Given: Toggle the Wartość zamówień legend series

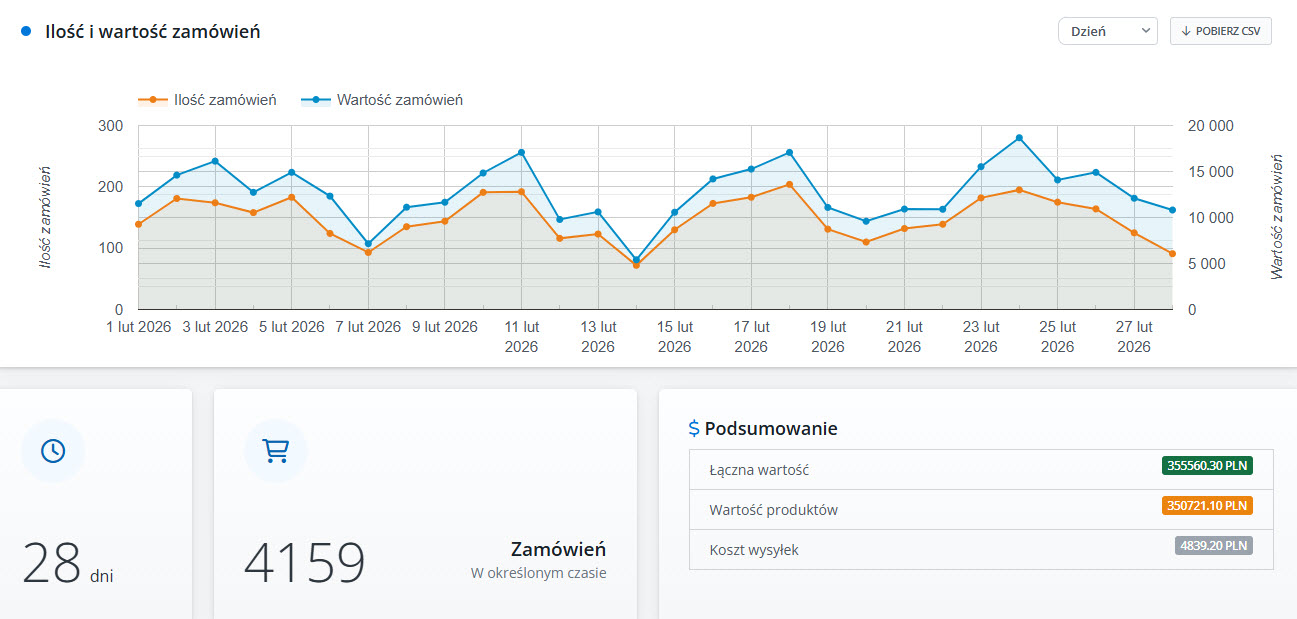Looking at the screenshot, I should (x=380, y=100).
